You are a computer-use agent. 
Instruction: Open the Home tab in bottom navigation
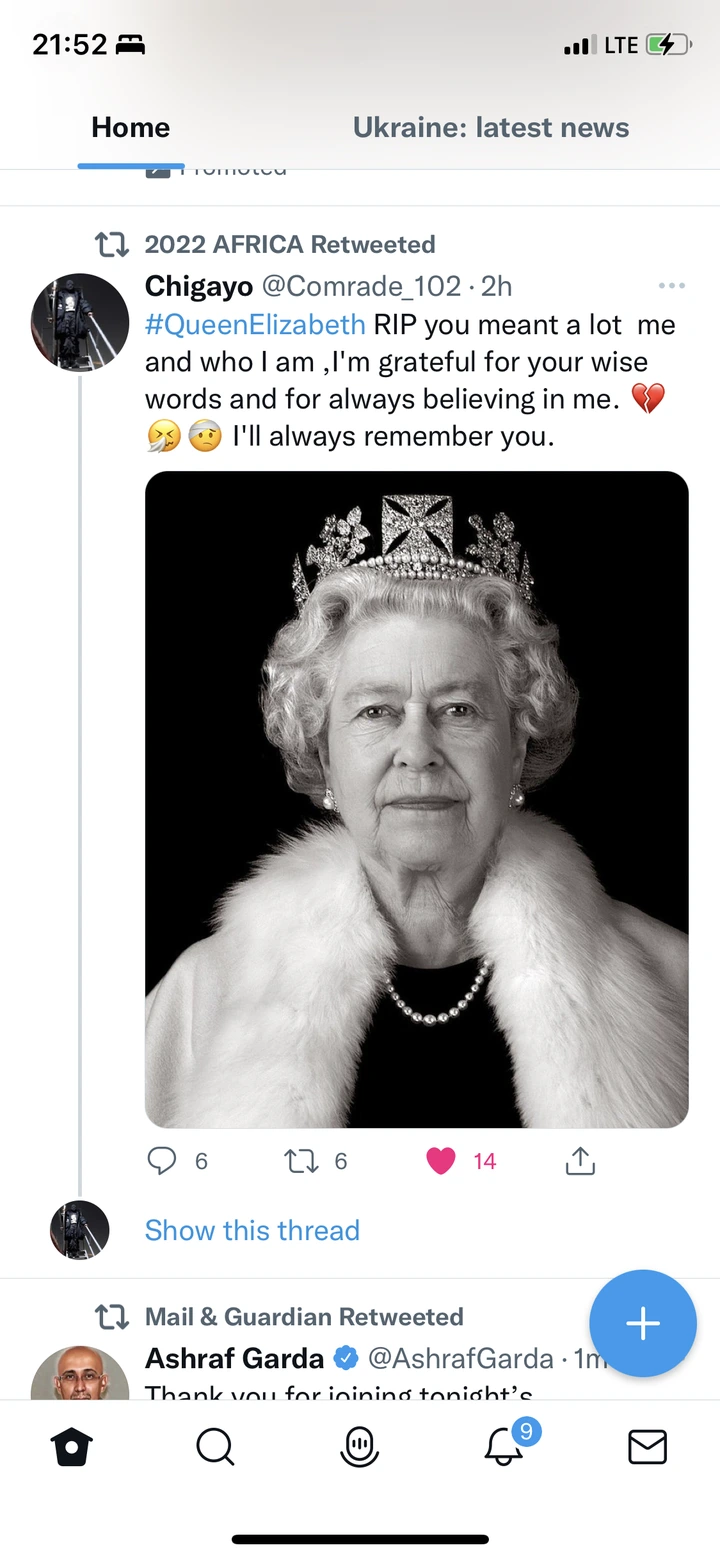[71, 1447]
